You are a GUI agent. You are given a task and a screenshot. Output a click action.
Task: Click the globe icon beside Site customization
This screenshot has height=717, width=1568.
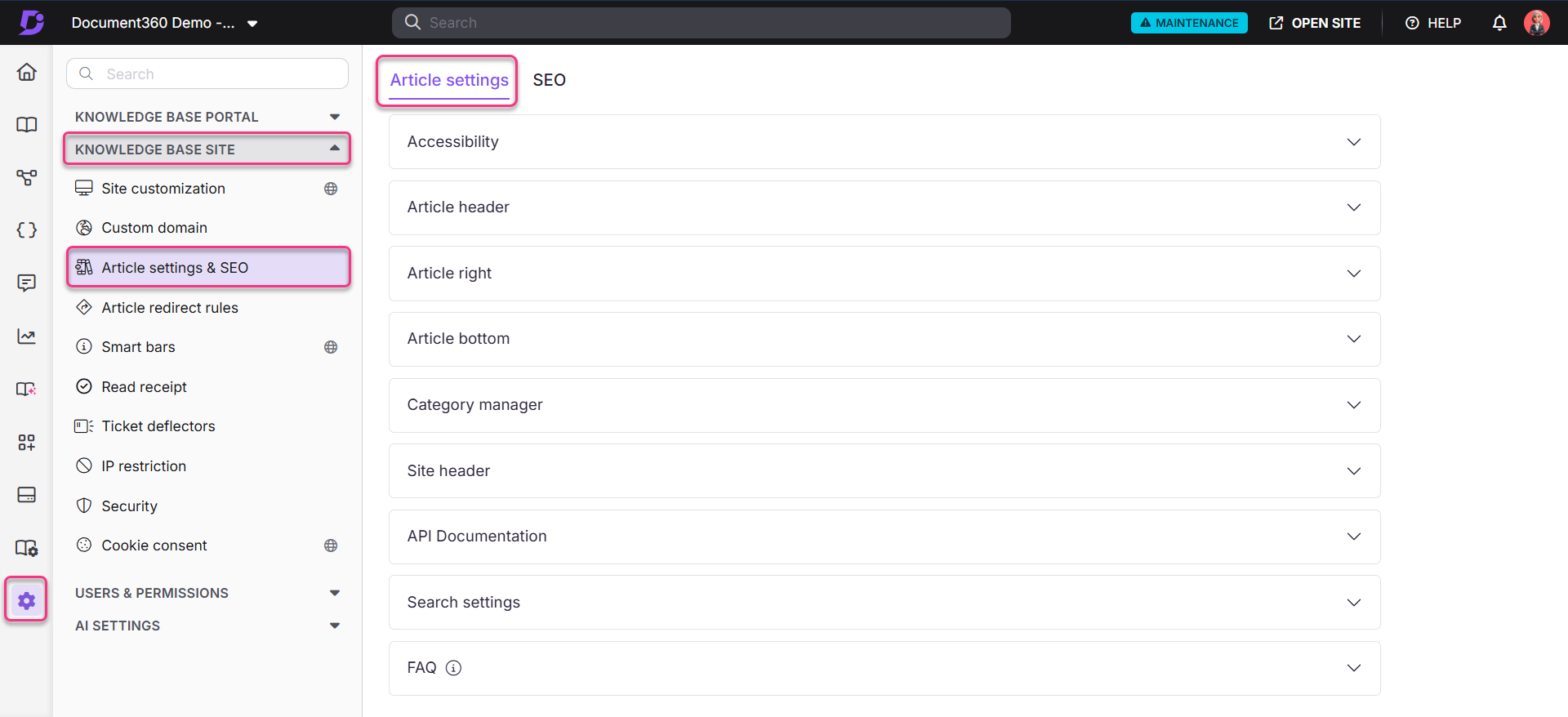pyautogui.click(x=331, y=189)
